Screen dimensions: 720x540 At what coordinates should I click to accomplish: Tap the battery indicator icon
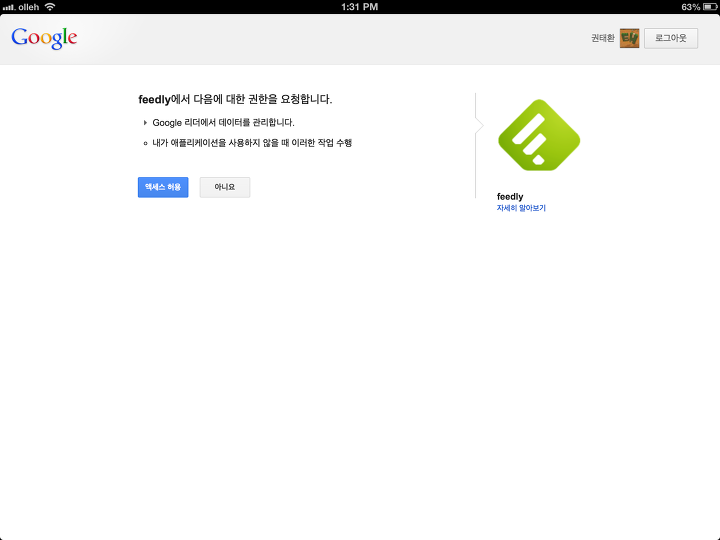[710, 7]
